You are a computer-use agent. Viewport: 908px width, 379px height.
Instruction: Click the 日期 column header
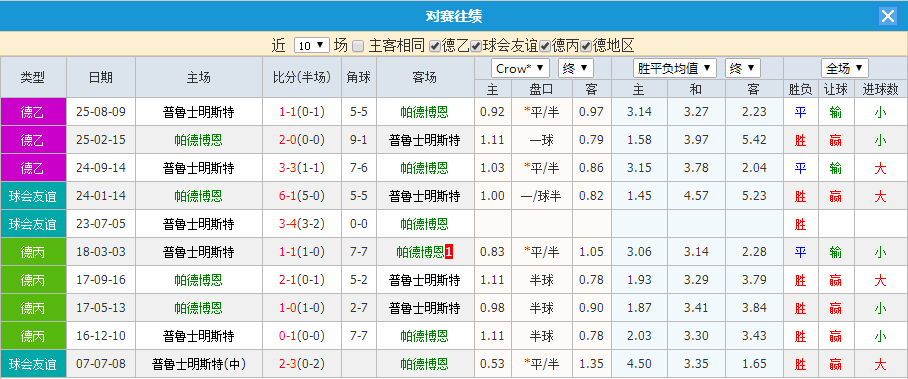click(x=101, y=78)
